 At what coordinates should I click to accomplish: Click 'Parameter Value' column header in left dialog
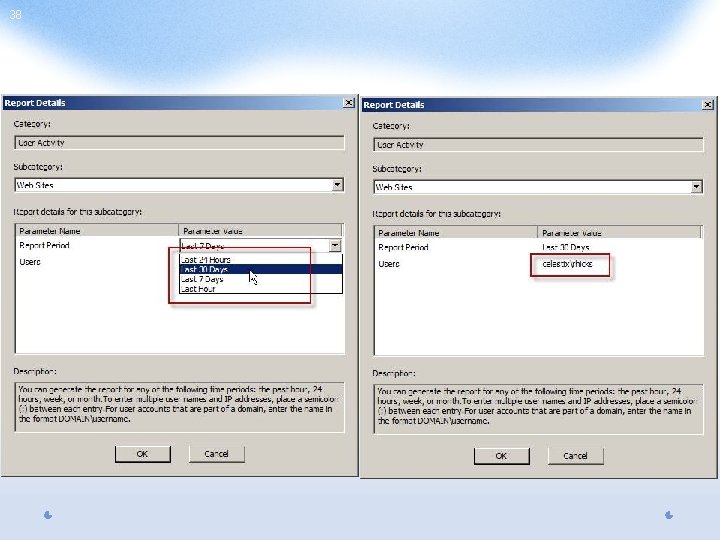tap(260, 231)
